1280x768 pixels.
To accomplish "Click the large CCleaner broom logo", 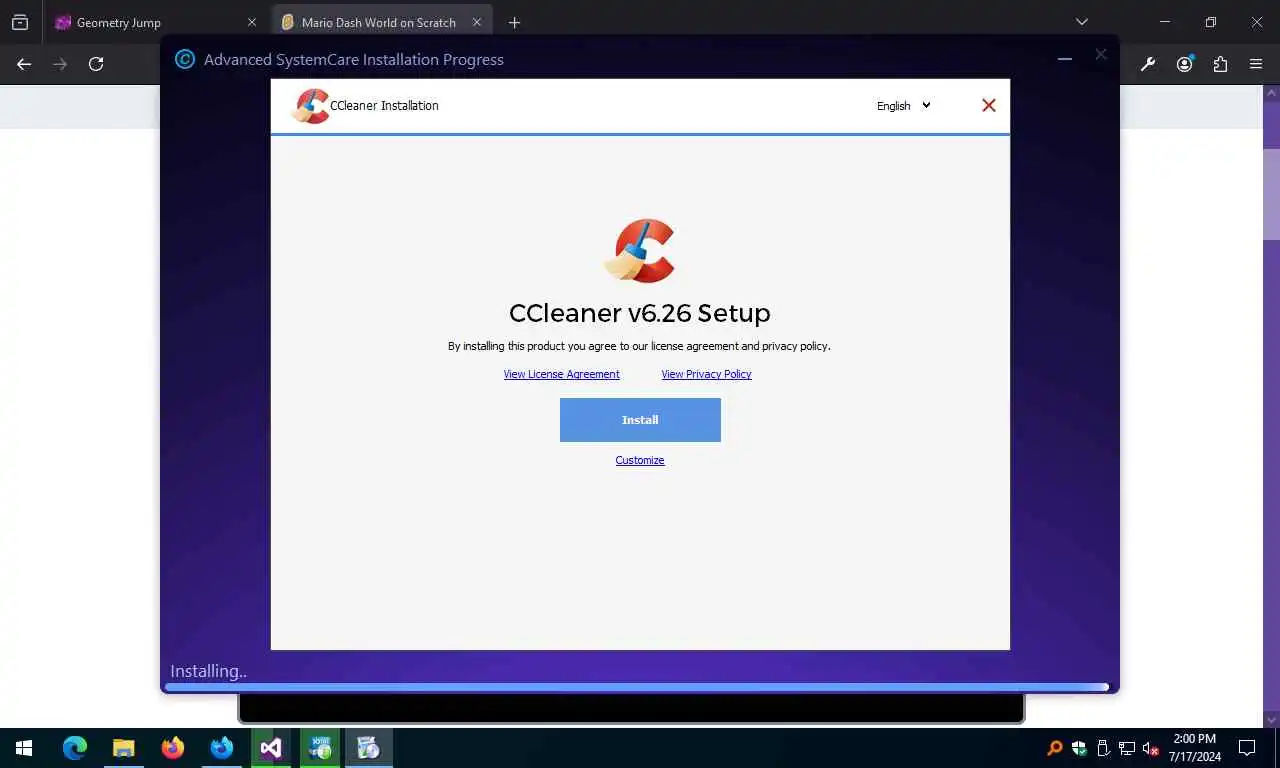I will point(640,251).
